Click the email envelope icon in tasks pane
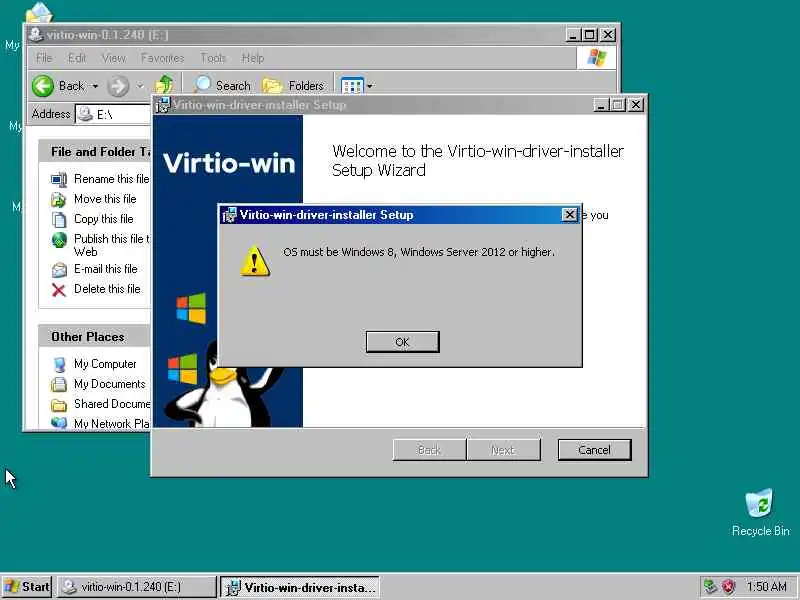Viewport: 800px width, 600px height. [x=59, y=270]
